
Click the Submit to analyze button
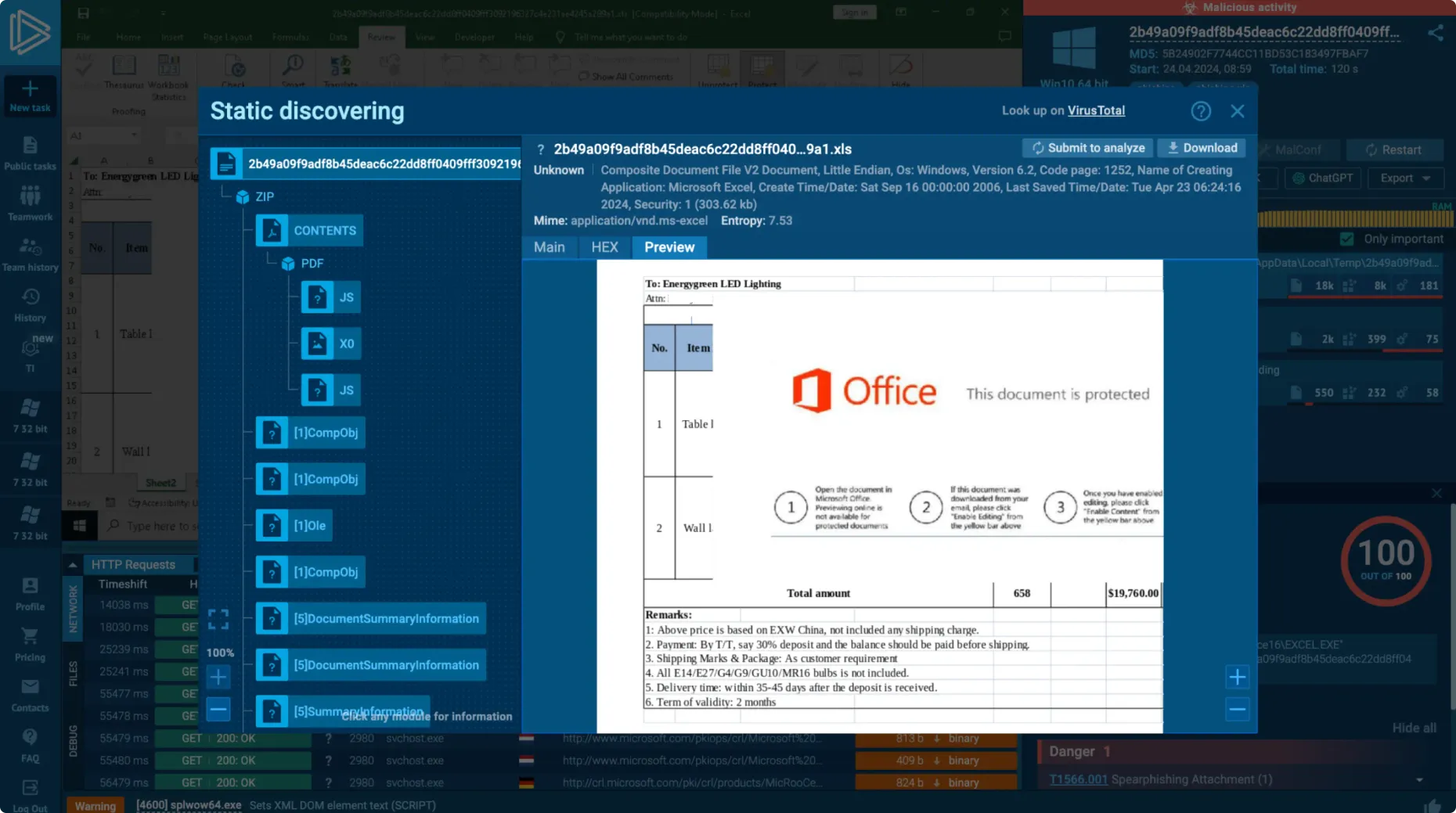1087,148
